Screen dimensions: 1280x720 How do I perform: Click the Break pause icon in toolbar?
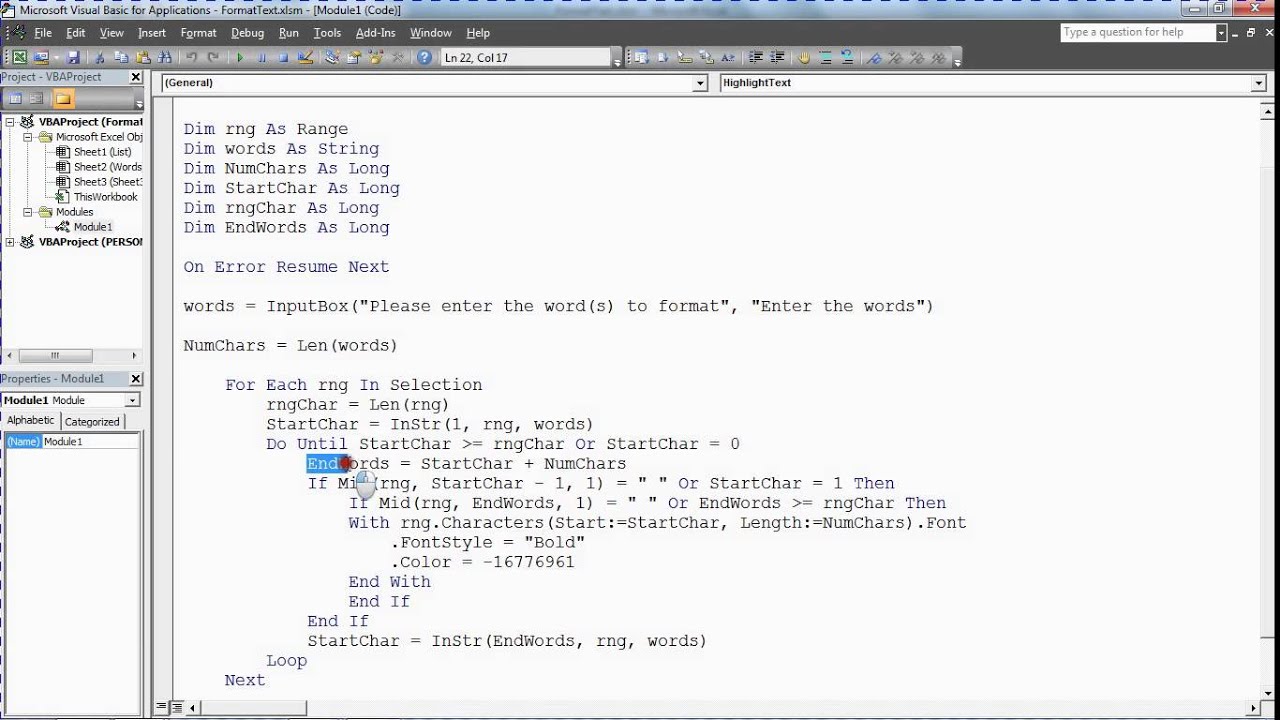click(262, 58)
